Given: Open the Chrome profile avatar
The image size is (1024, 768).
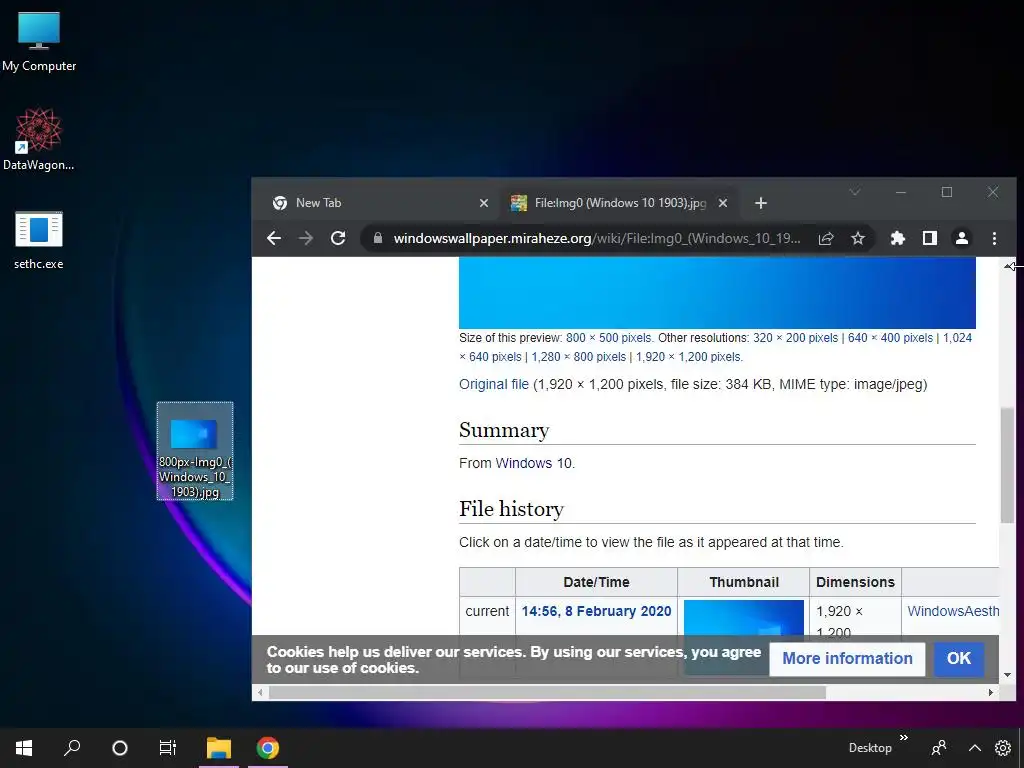Looking at the screenshot, I should tap(961, 238).
